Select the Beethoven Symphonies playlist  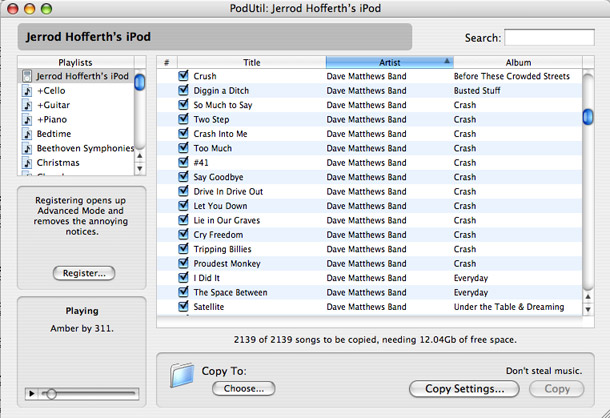[x=76, y=148]
